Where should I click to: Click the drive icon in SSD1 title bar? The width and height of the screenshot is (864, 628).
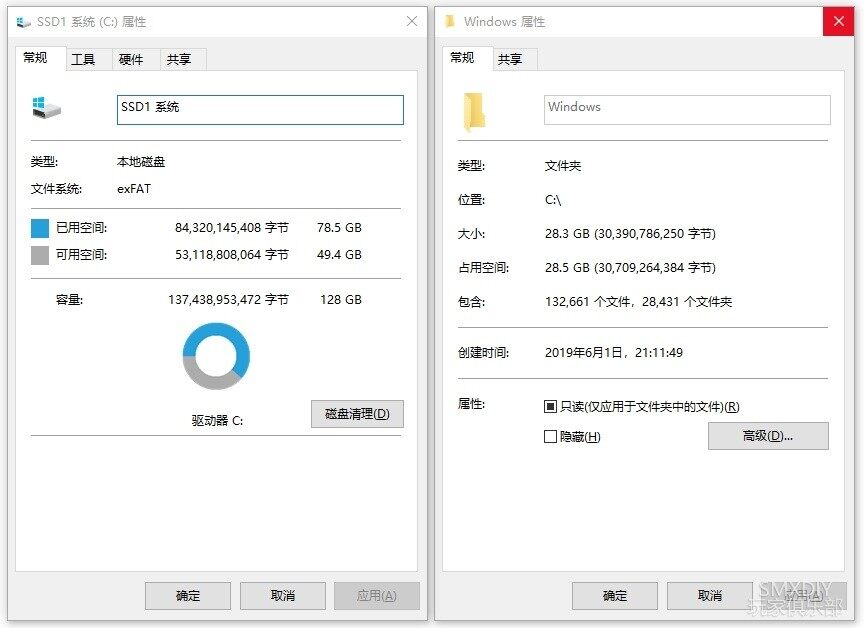tap(24, 22)
